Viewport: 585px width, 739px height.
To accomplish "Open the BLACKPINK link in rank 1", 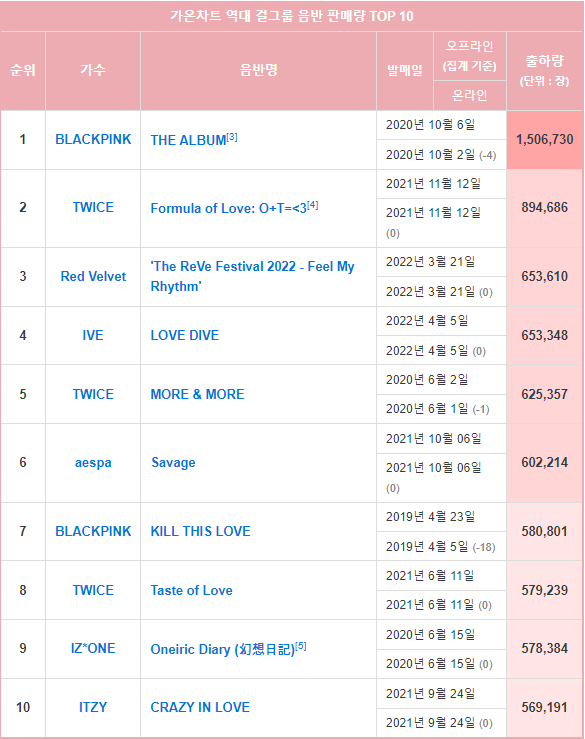I will (93, 140).
